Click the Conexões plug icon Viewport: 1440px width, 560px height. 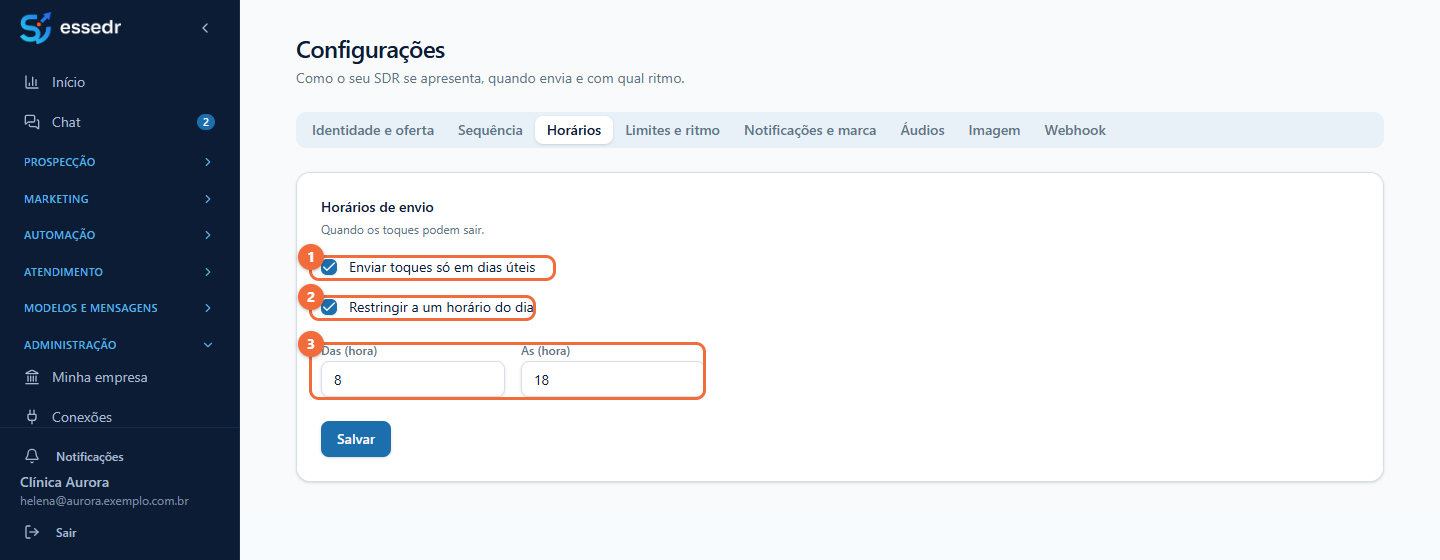coord(32,417)
